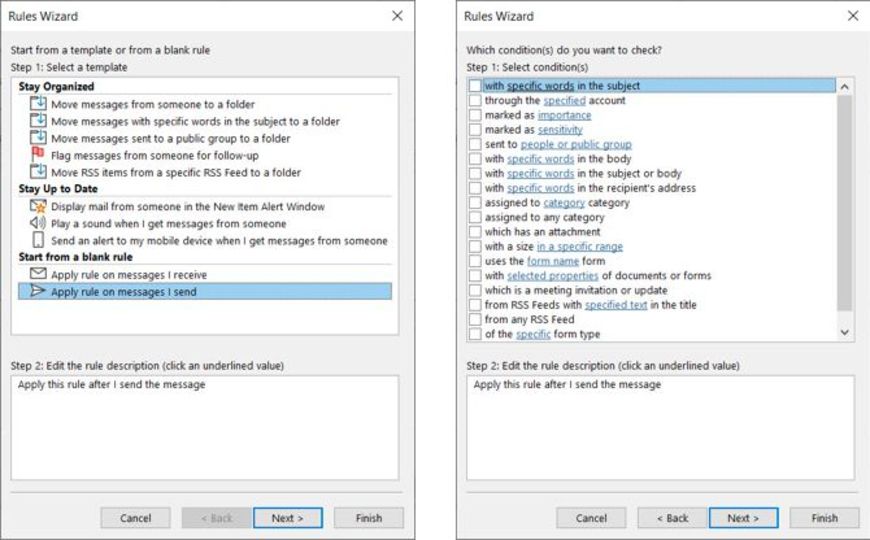Viewport: 870px width, 540px height.
Task: Check 'from RSS Feeds with specified text in the title'
Action: [475, 304]
